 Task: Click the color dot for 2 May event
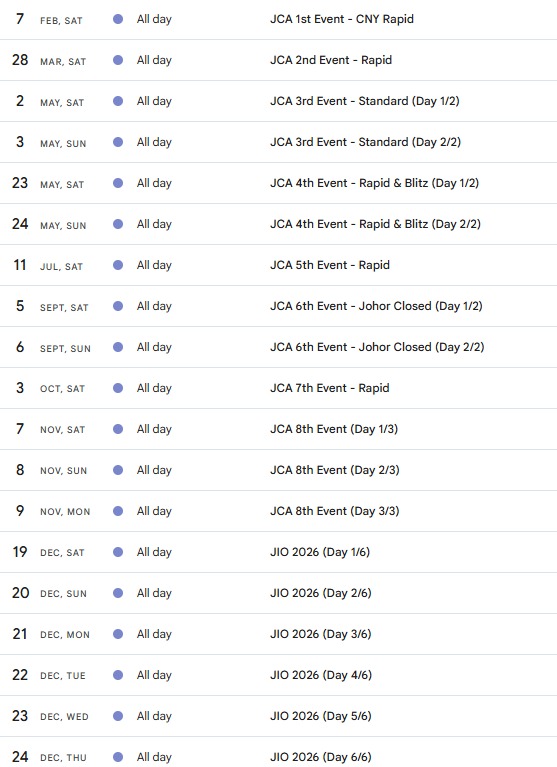(118, 101)
